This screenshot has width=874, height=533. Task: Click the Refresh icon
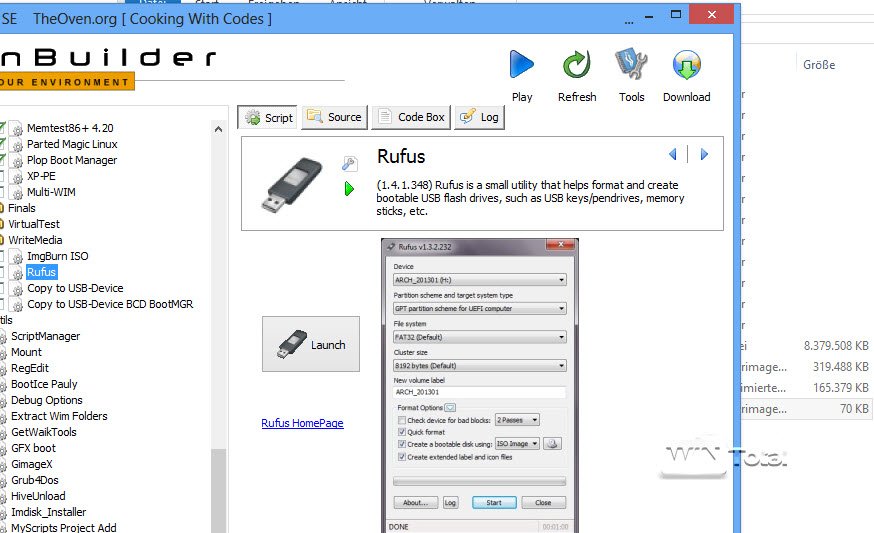576,65
